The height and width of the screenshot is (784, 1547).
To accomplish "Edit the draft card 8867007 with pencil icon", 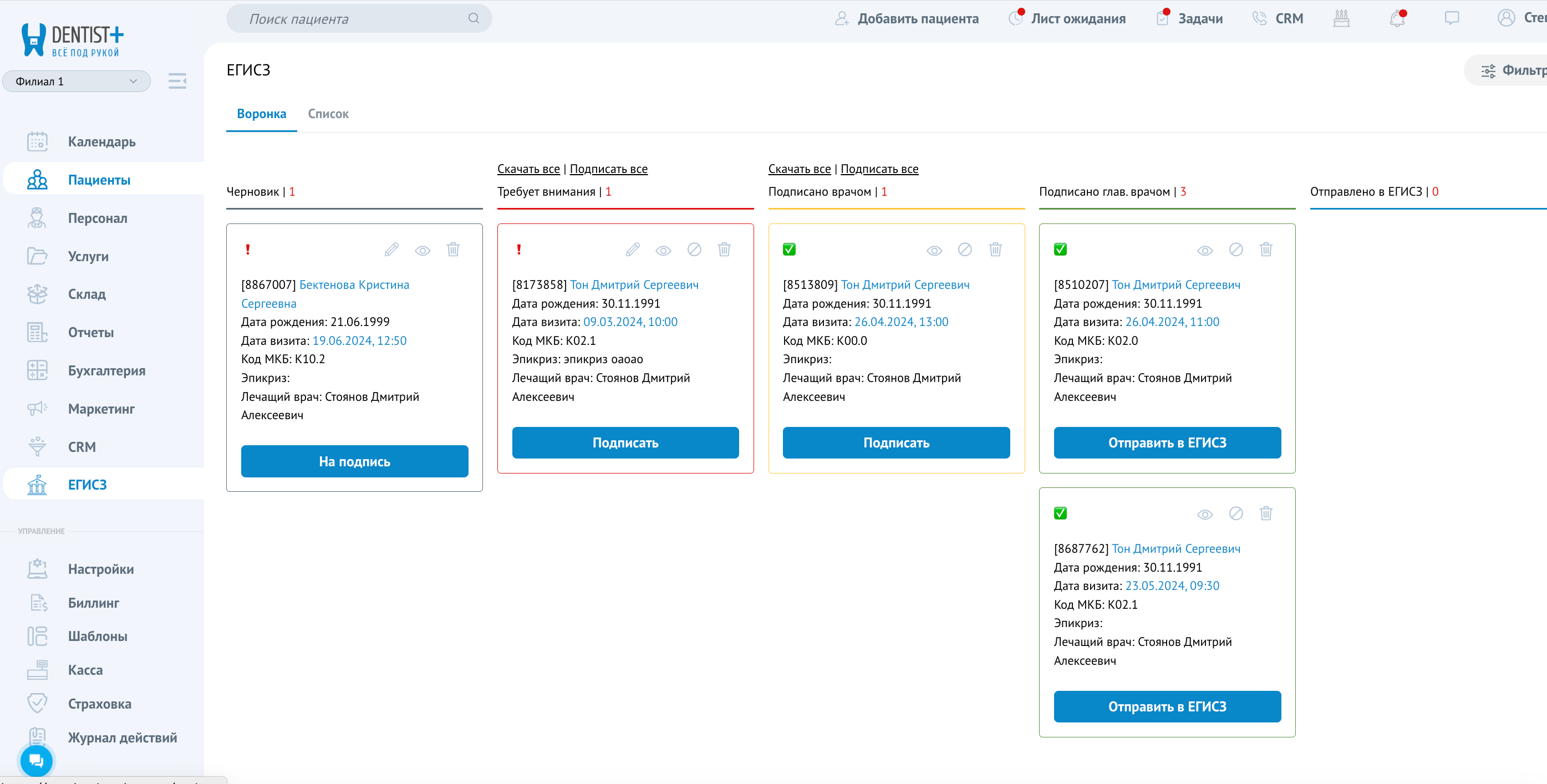I will pyautogui.click(x=391, y=249).
